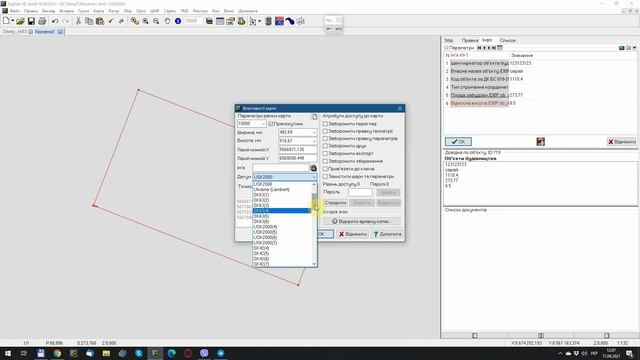
Task: Enable the forbid export checkbox
Action: coord(325,153)
